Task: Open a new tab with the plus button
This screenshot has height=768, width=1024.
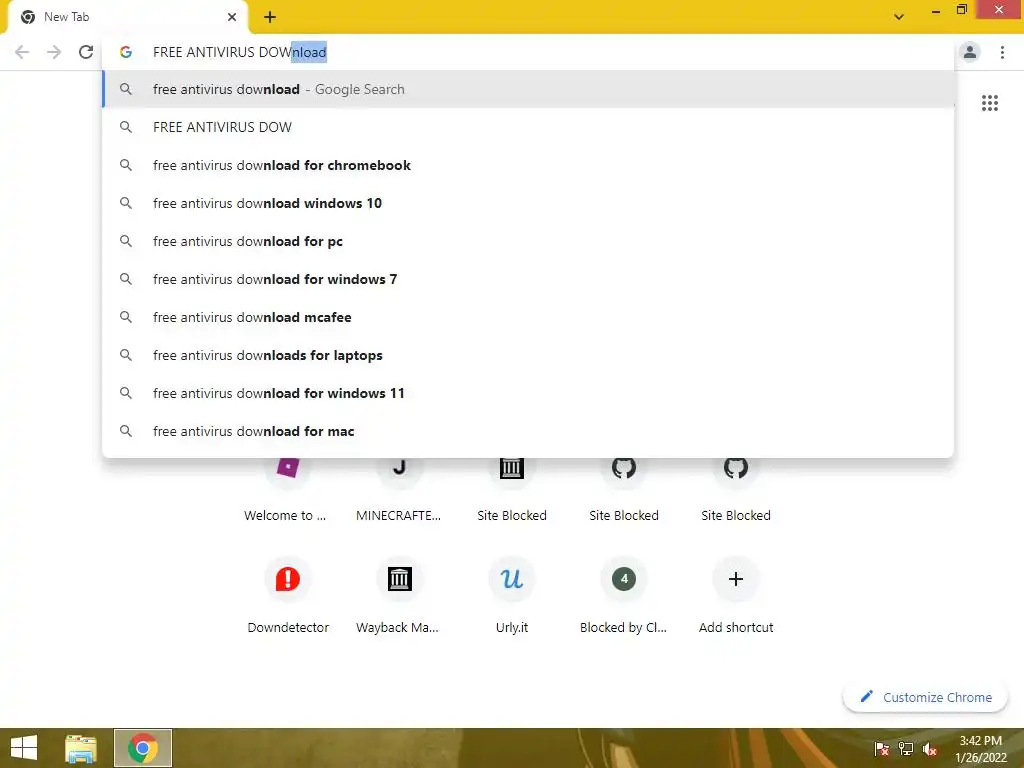Action: click(270, 17)
